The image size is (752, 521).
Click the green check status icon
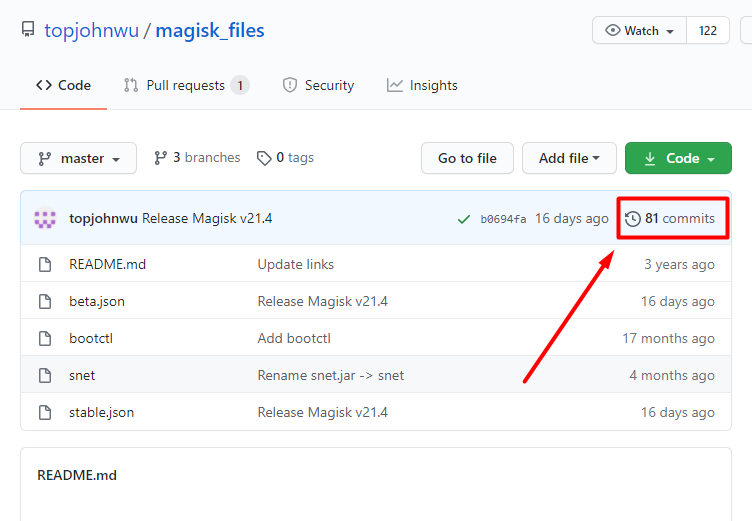[x=463, y=219]
